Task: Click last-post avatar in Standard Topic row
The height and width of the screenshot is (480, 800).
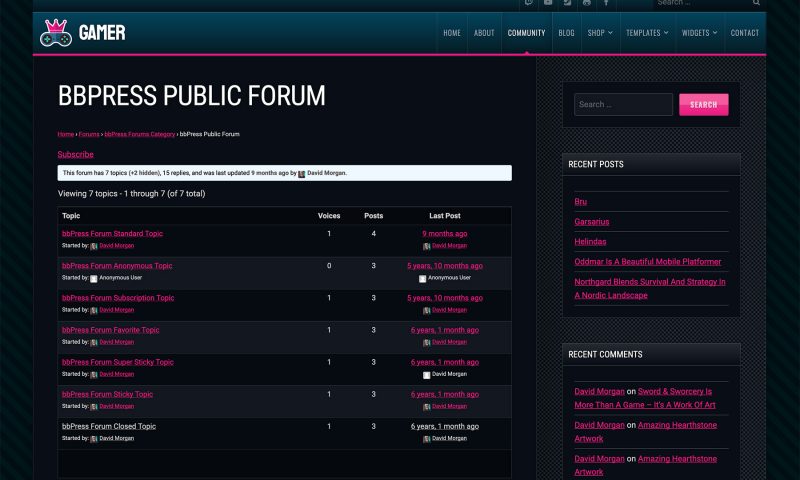Action: (427, 246)
